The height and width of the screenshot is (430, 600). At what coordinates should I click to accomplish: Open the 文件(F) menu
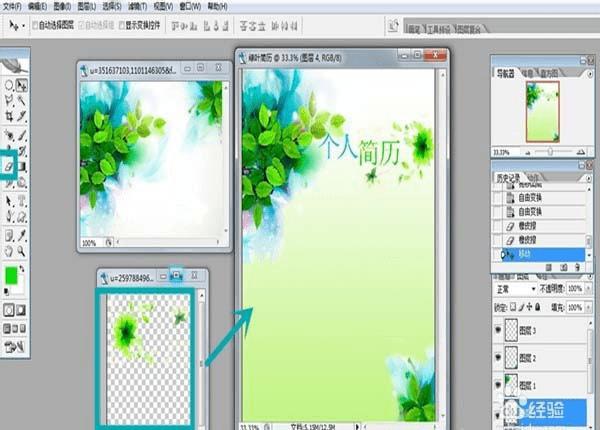[x=12, y=7]
